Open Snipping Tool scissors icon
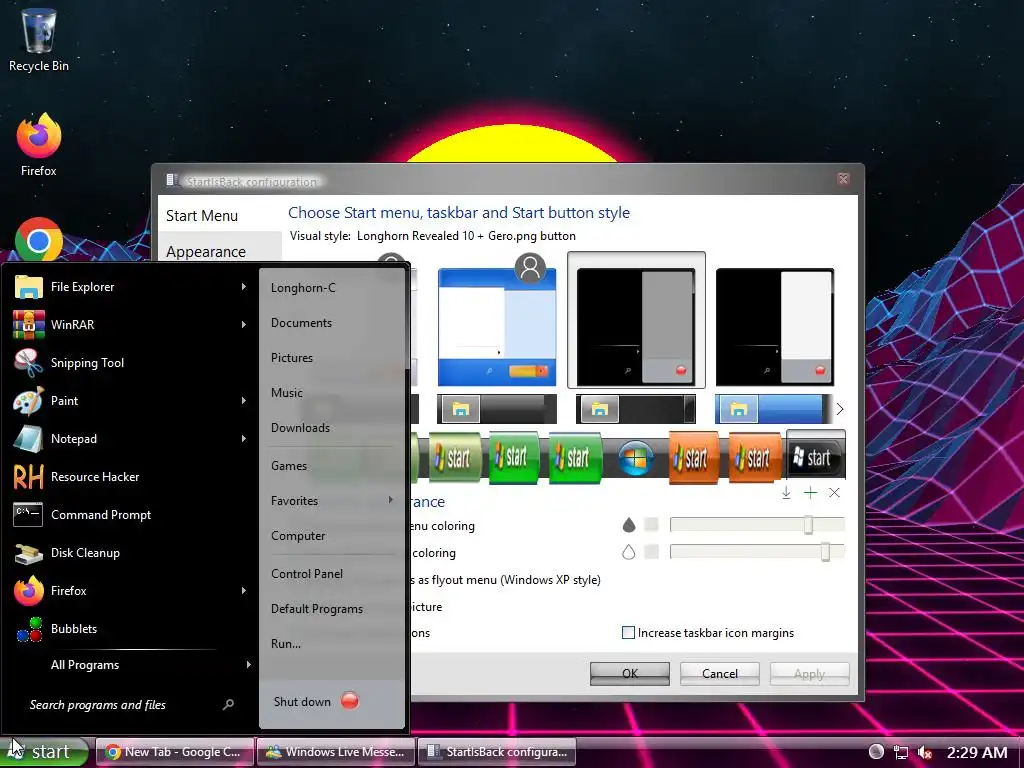The height and width of the screenshot is (768, 1024). [x=28, y=362]
